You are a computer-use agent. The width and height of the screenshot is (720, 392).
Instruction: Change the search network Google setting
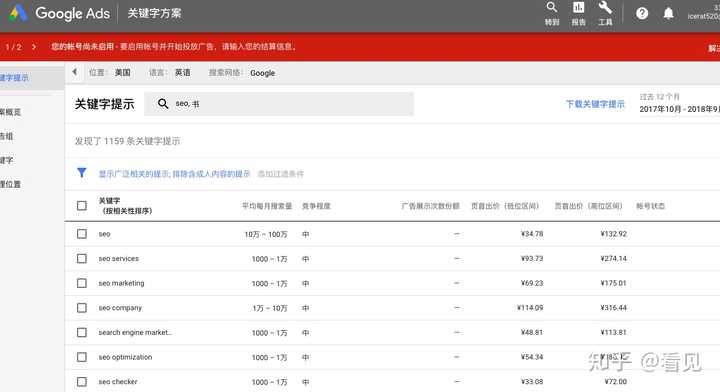[263, 73]
